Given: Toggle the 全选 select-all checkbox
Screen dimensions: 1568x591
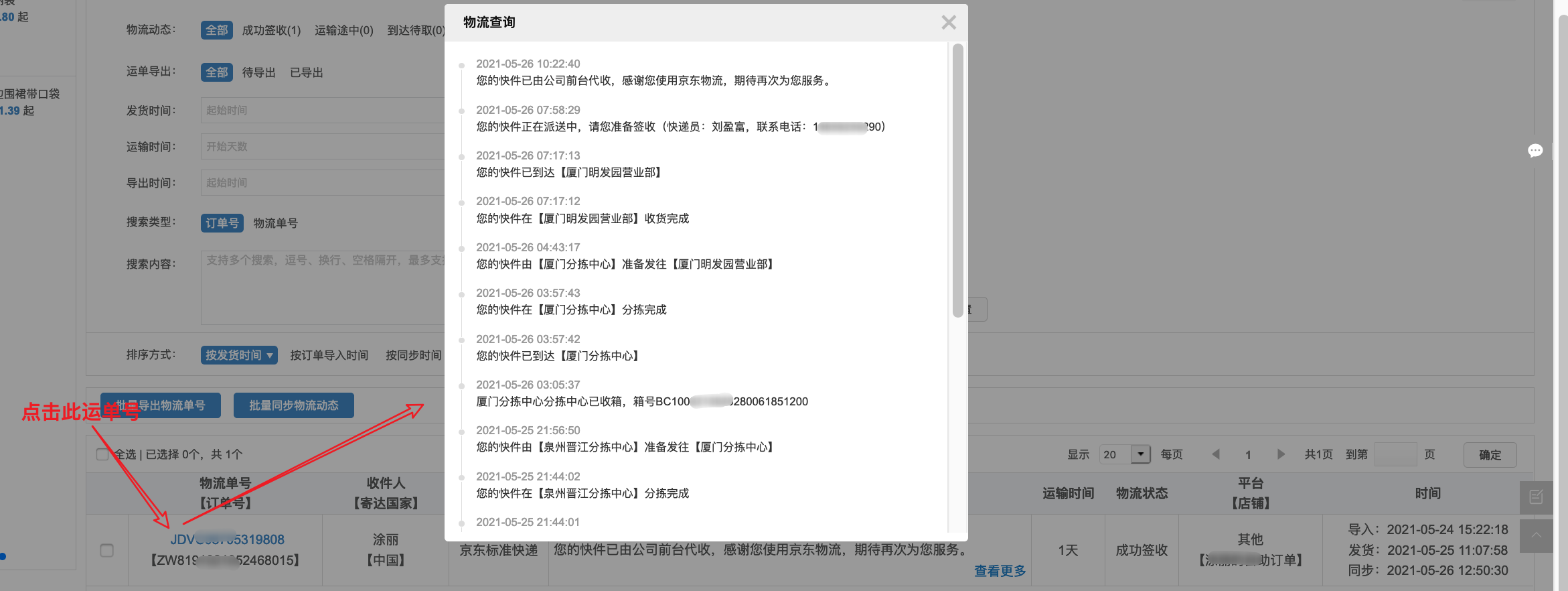Looking at the screenshot, I should (x=102, y=454).
